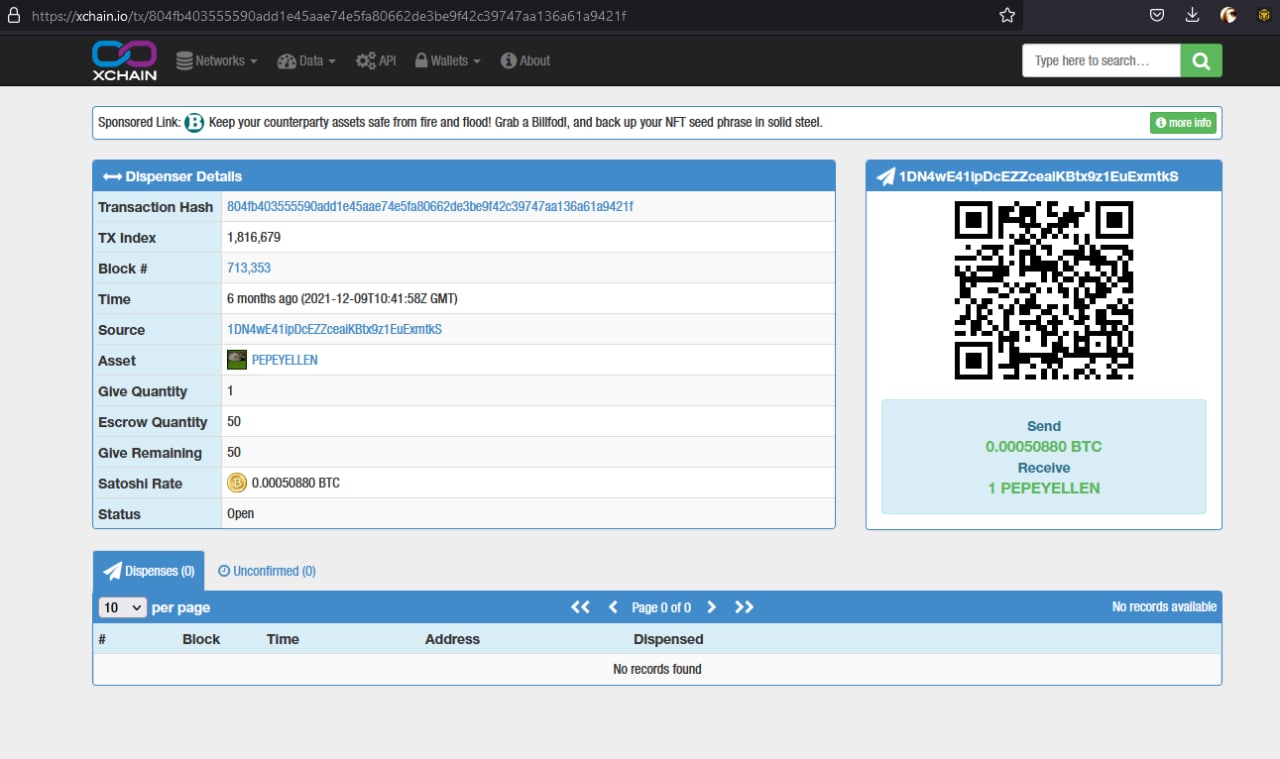Click the 0.00050880 BTC send amount
Image resolution: width=1280 pixels, height=759 pixels.
(x=1044, y=447)
